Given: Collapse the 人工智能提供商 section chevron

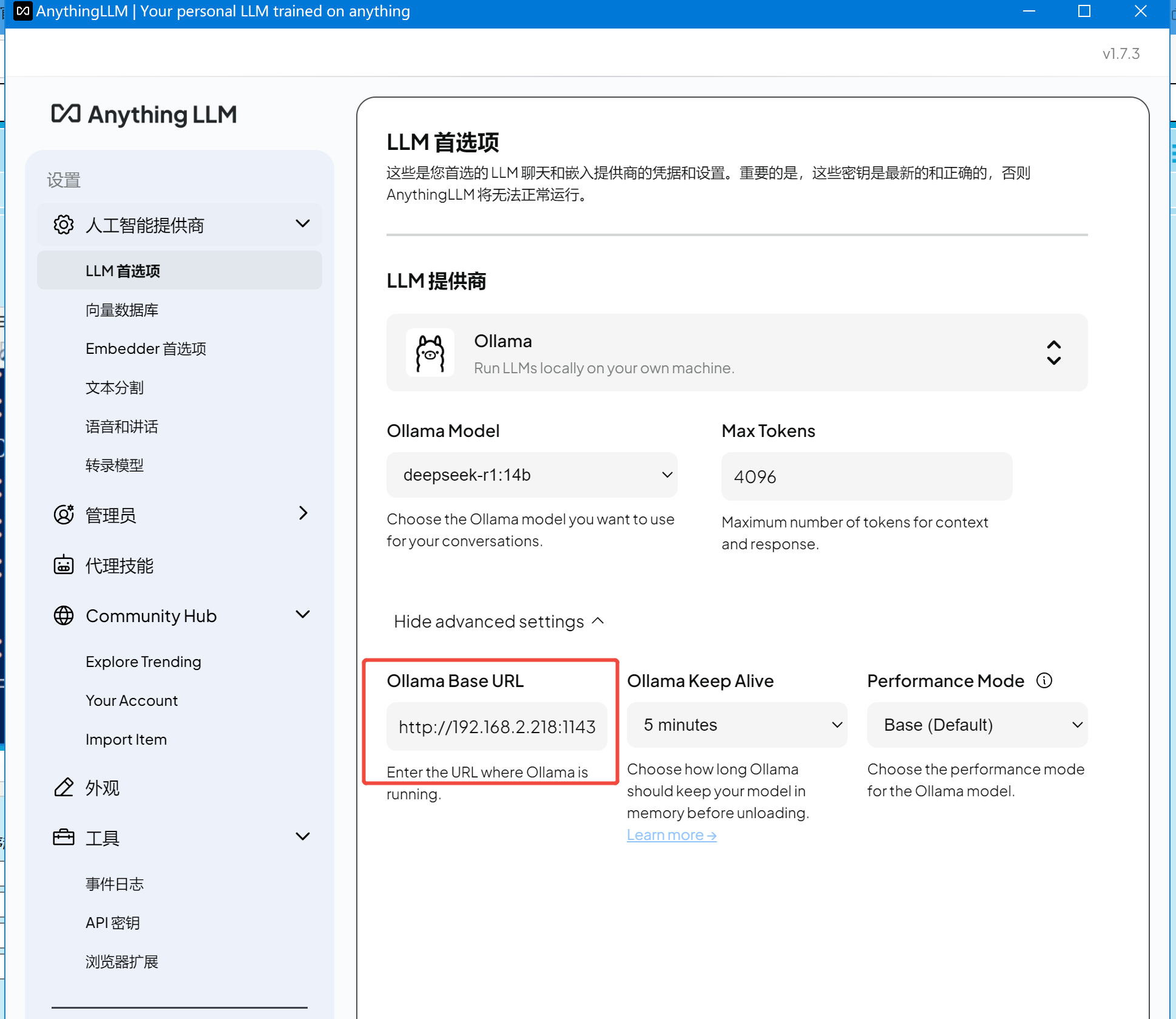Looking at the screenshot, I should click(303, 224).
